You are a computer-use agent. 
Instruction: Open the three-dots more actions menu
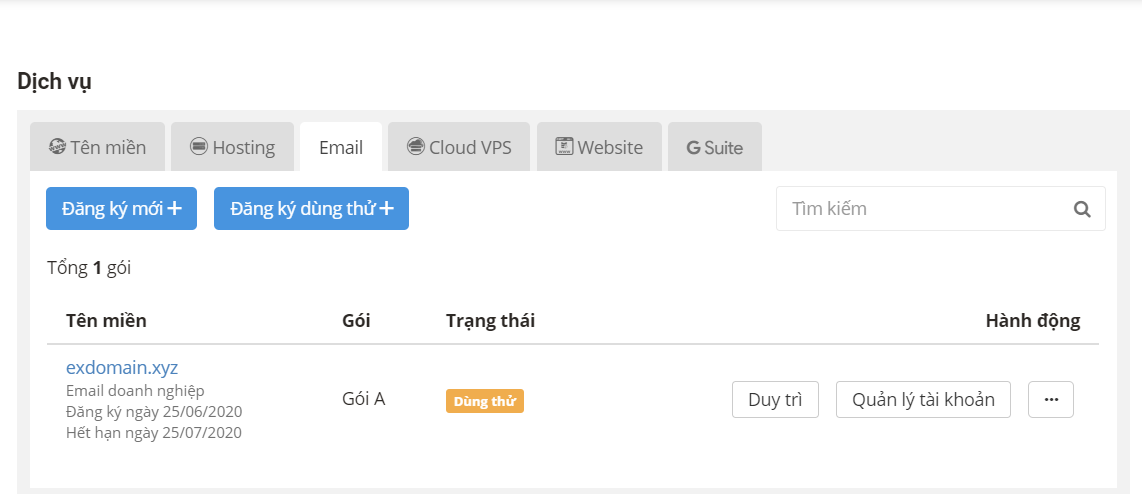(x=1050, y=399)
